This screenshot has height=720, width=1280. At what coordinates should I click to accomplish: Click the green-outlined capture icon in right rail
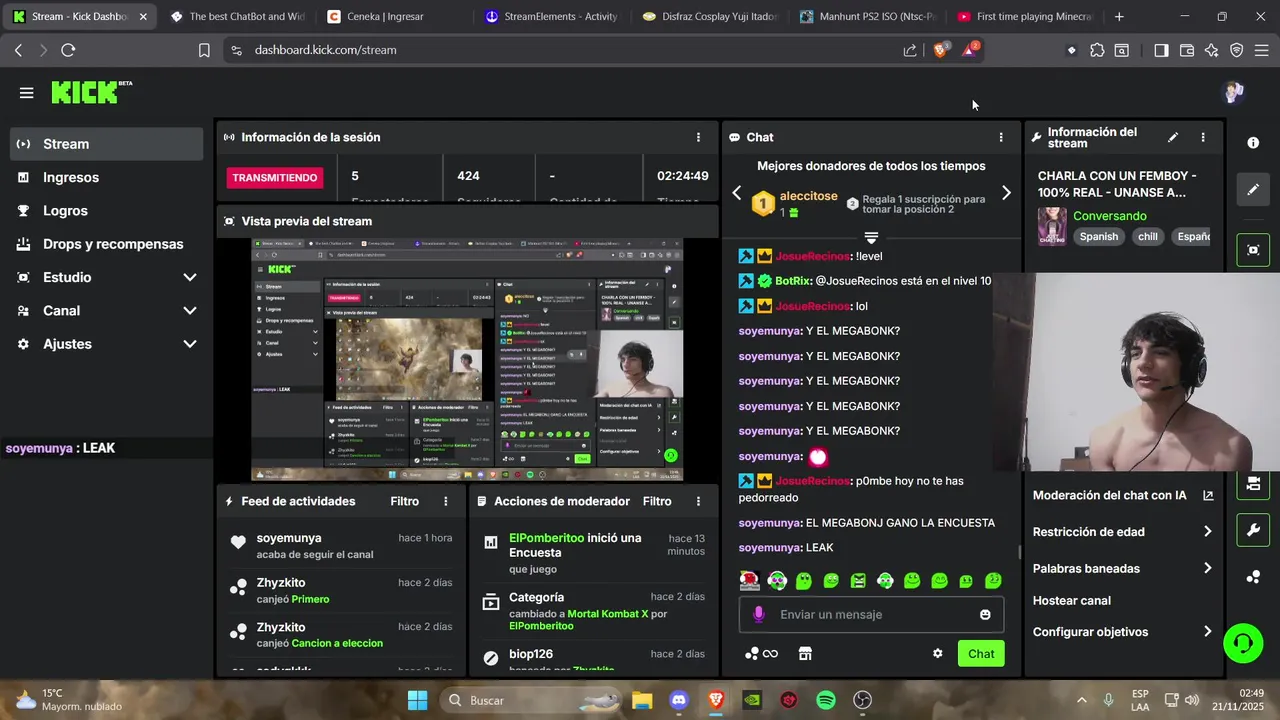(1253, 250)
